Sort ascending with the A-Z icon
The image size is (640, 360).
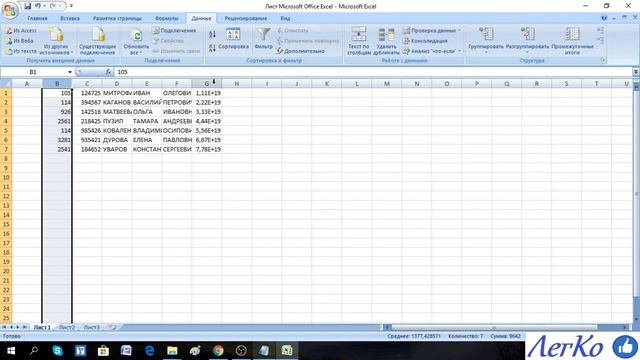(x=212, y=35)
